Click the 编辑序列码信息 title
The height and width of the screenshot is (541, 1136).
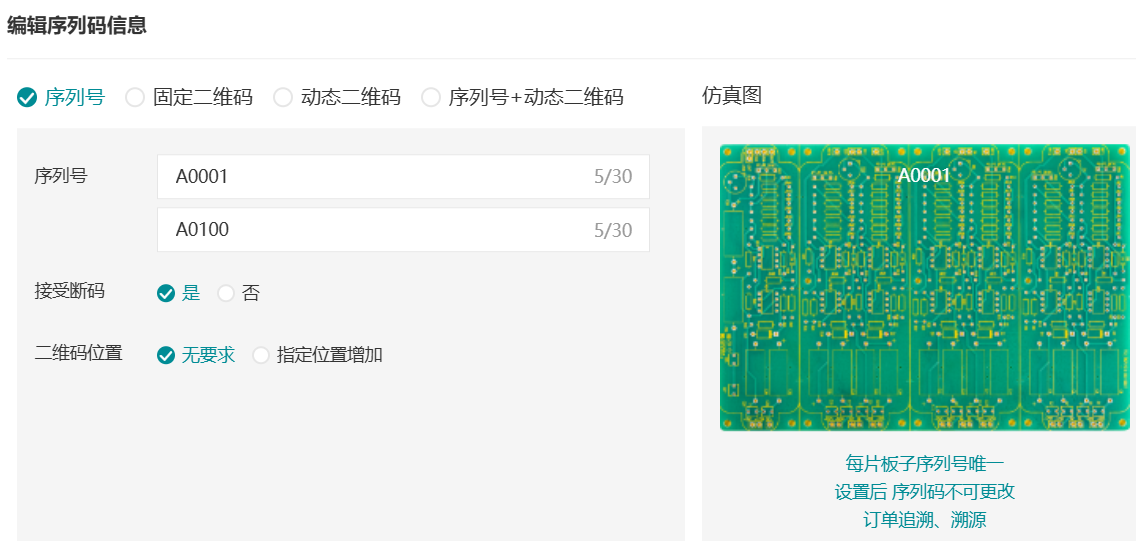click(x=77, y=26)
